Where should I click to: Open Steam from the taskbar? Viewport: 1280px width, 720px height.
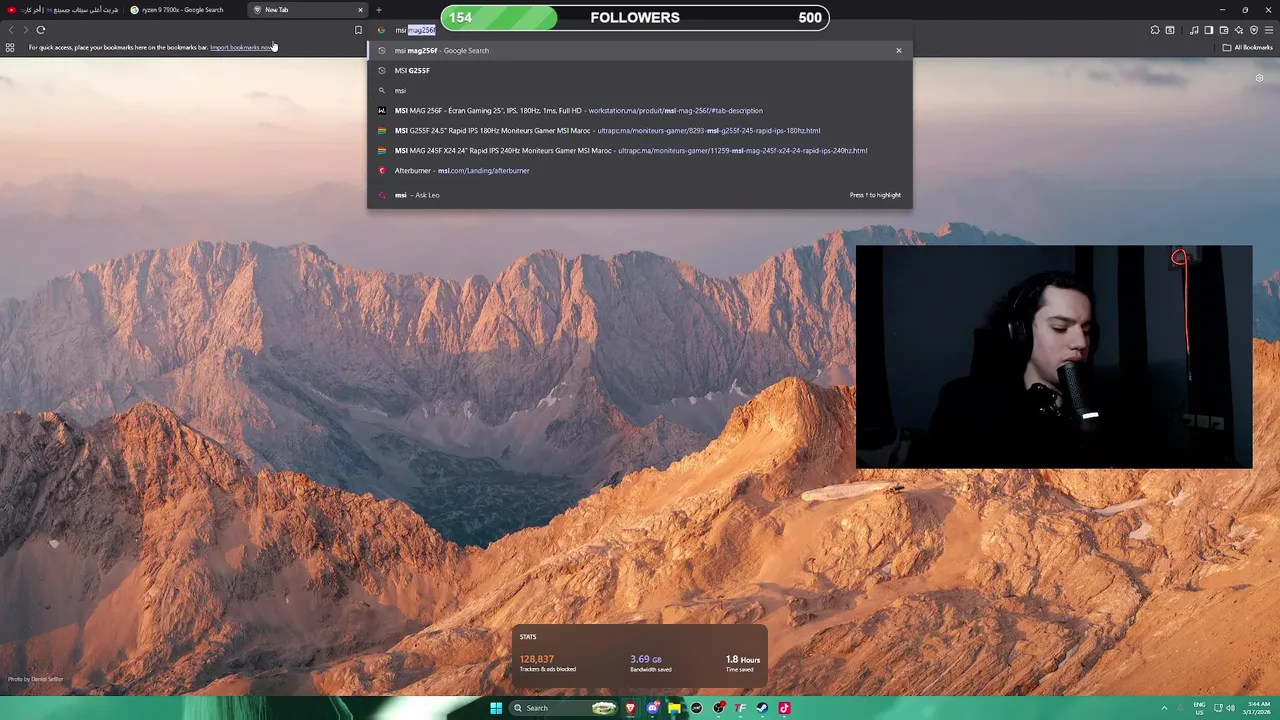click(x=762, y=708)
